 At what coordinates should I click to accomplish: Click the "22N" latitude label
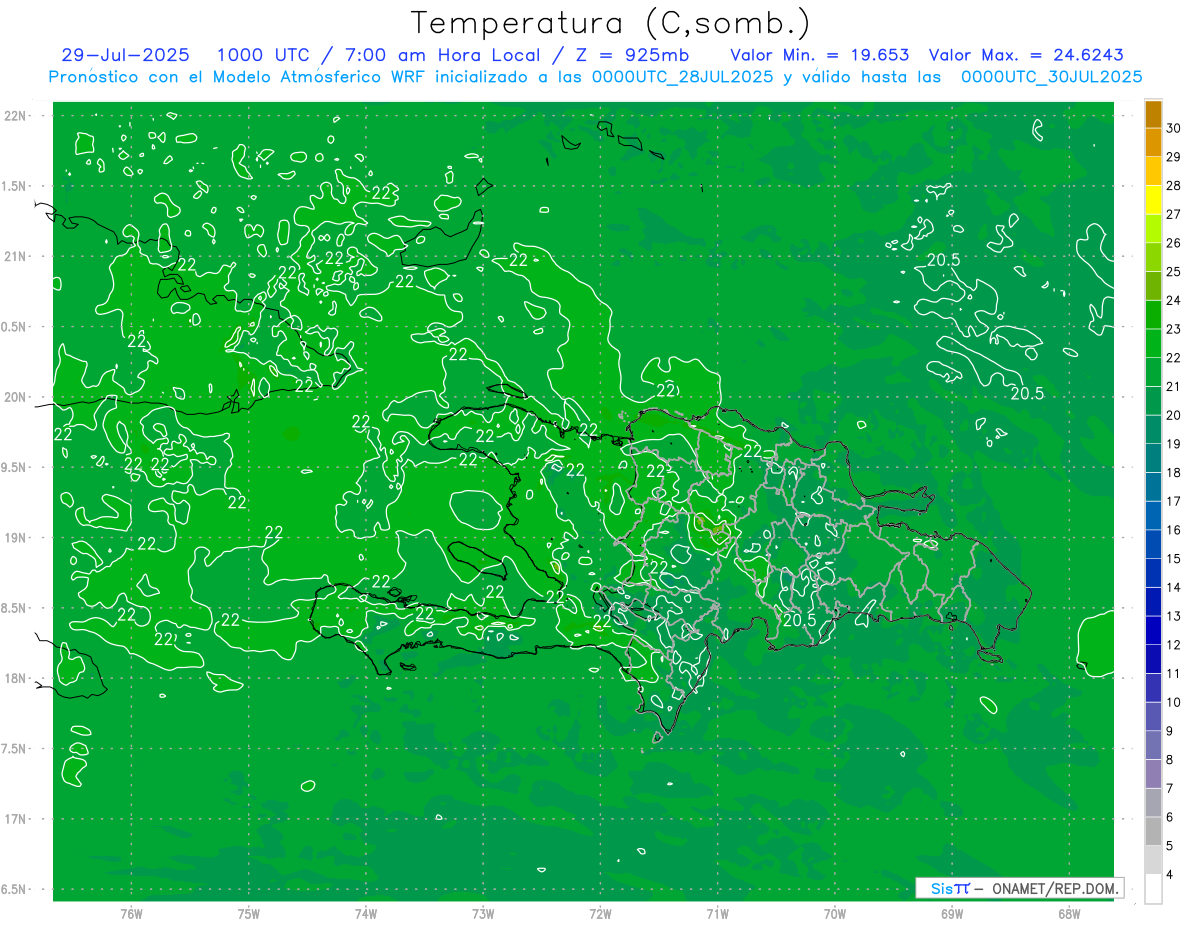click(x=16, y=116)
